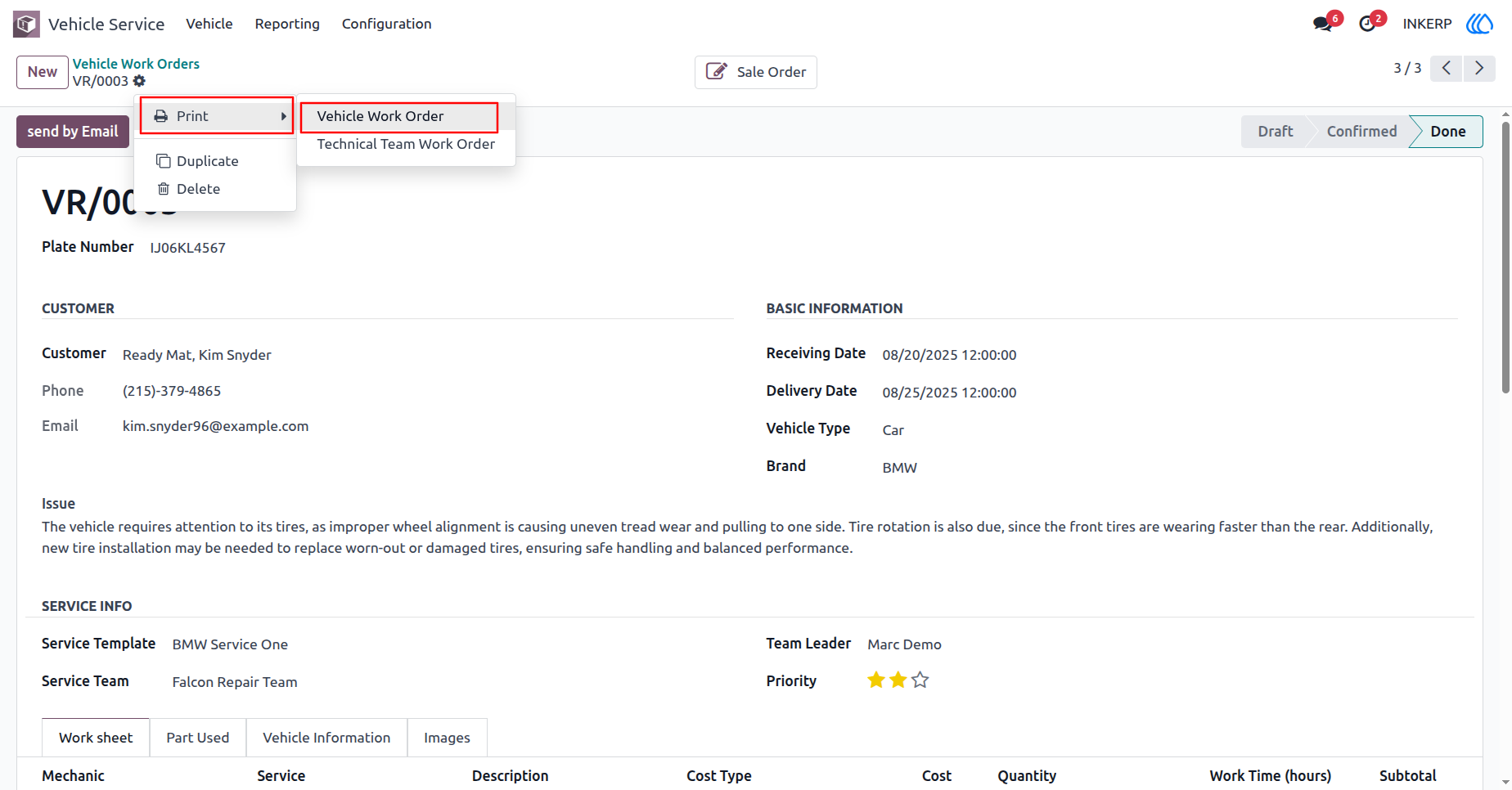Go to the next record arrow

pos(1479,68)
